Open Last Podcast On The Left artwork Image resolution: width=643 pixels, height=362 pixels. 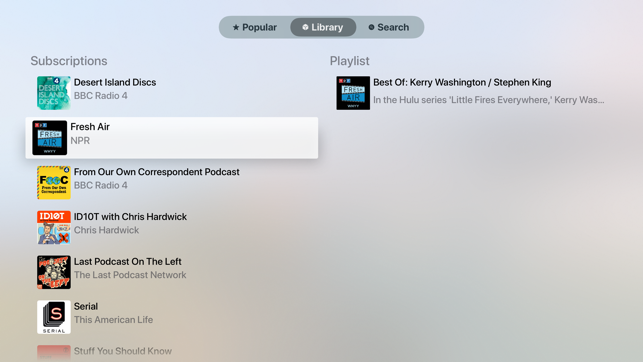coord(54,272)
